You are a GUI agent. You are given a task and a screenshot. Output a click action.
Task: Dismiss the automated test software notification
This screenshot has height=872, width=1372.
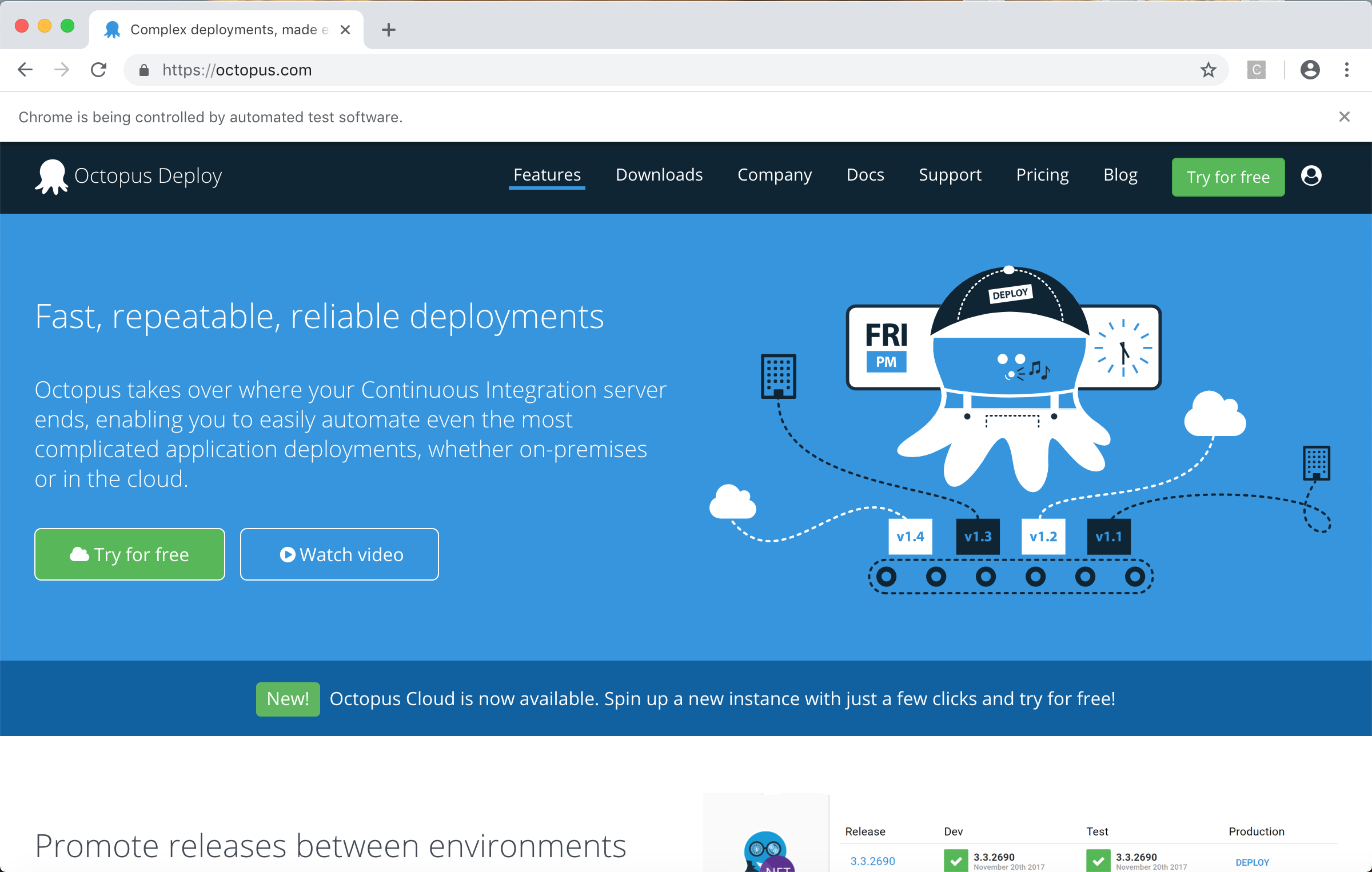1344,117
